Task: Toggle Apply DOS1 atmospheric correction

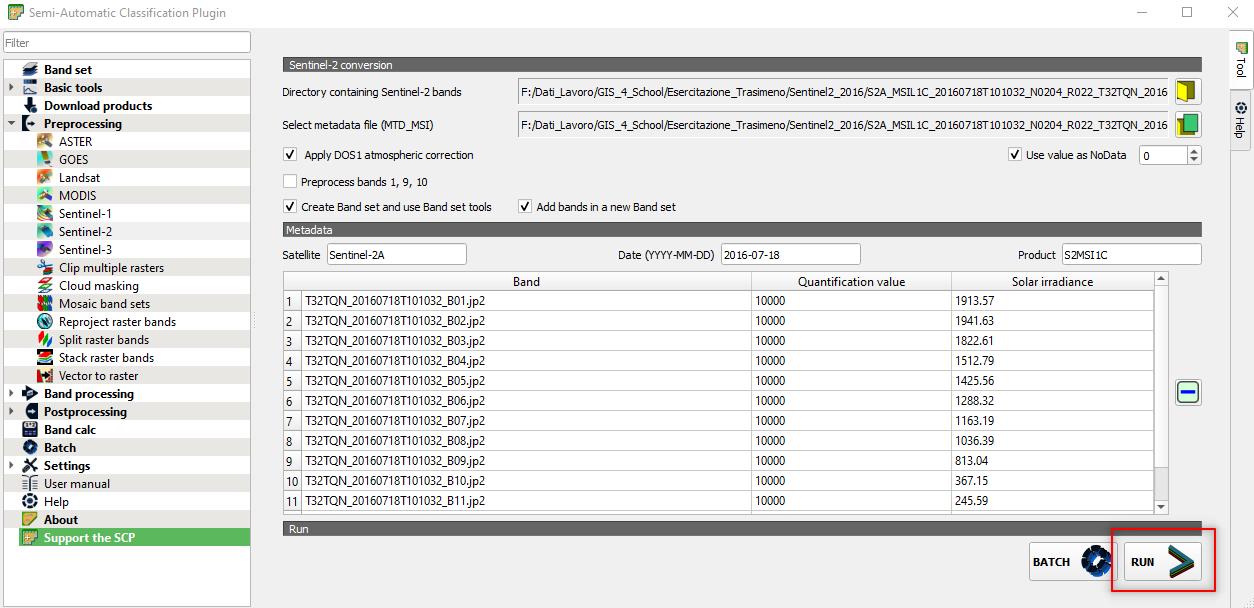Action: (x=291, y=155)
